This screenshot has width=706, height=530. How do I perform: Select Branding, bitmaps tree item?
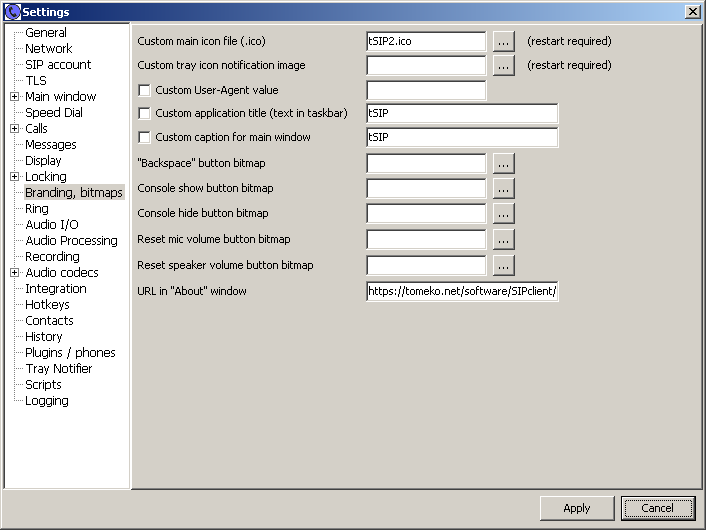coord(74,192)
